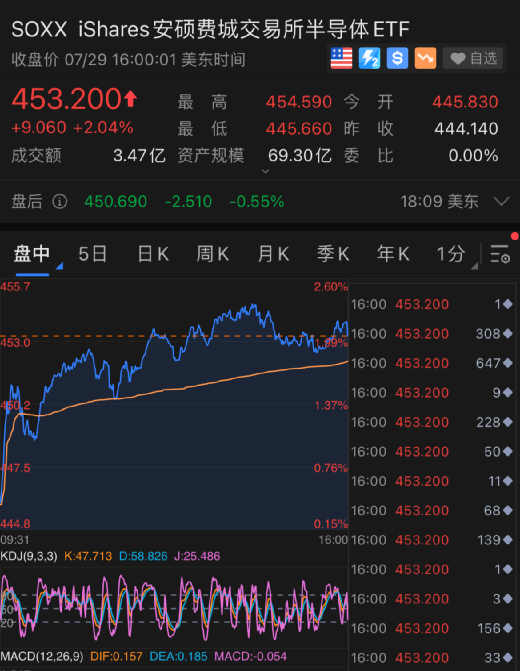The width and height of the screenshot is (520, 671).
Task: Tap the 今开 value 445.830
Action: [465, 102]
